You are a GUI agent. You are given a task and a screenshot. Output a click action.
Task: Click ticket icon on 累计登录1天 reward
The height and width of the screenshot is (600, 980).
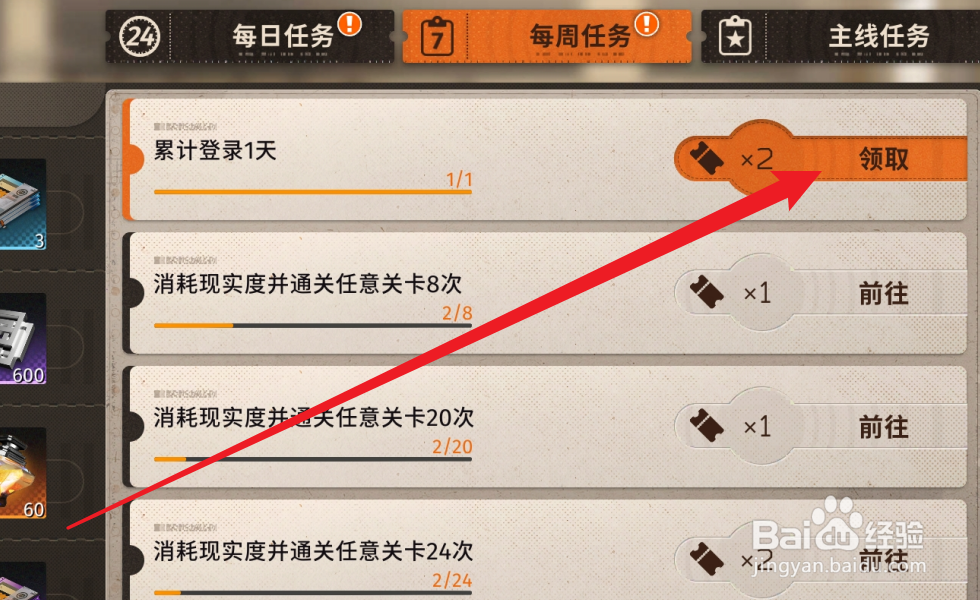click(706, 158)
